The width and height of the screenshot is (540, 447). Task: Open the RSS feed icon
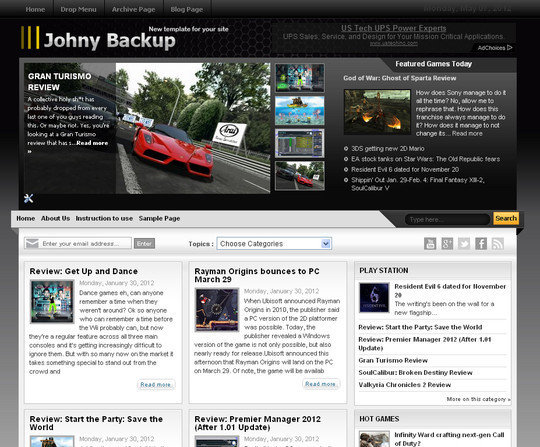[498, 244]
